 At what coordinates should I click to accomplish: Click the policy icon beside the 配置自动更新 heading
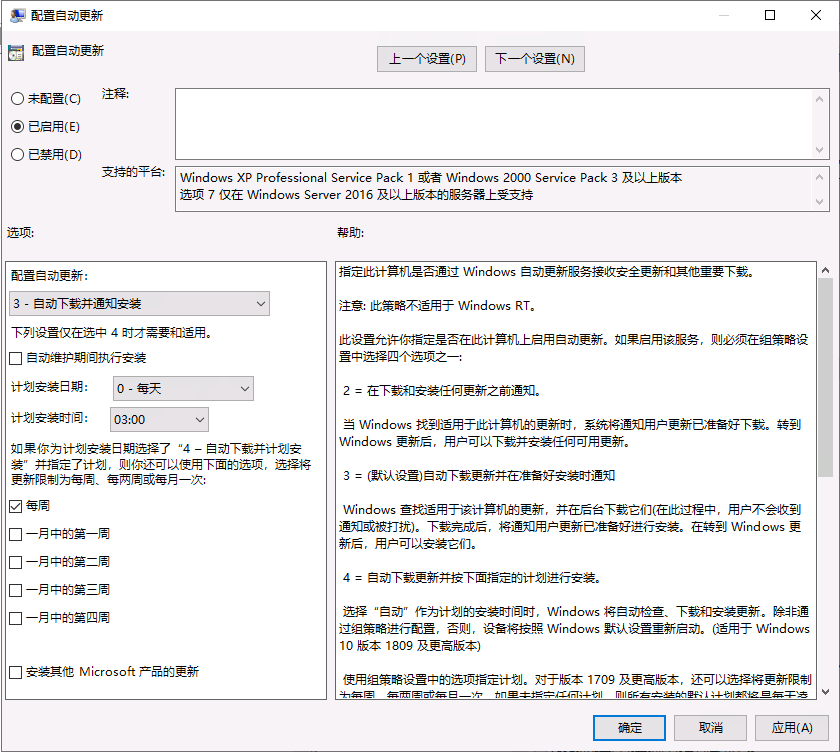(x=16, y=52)
